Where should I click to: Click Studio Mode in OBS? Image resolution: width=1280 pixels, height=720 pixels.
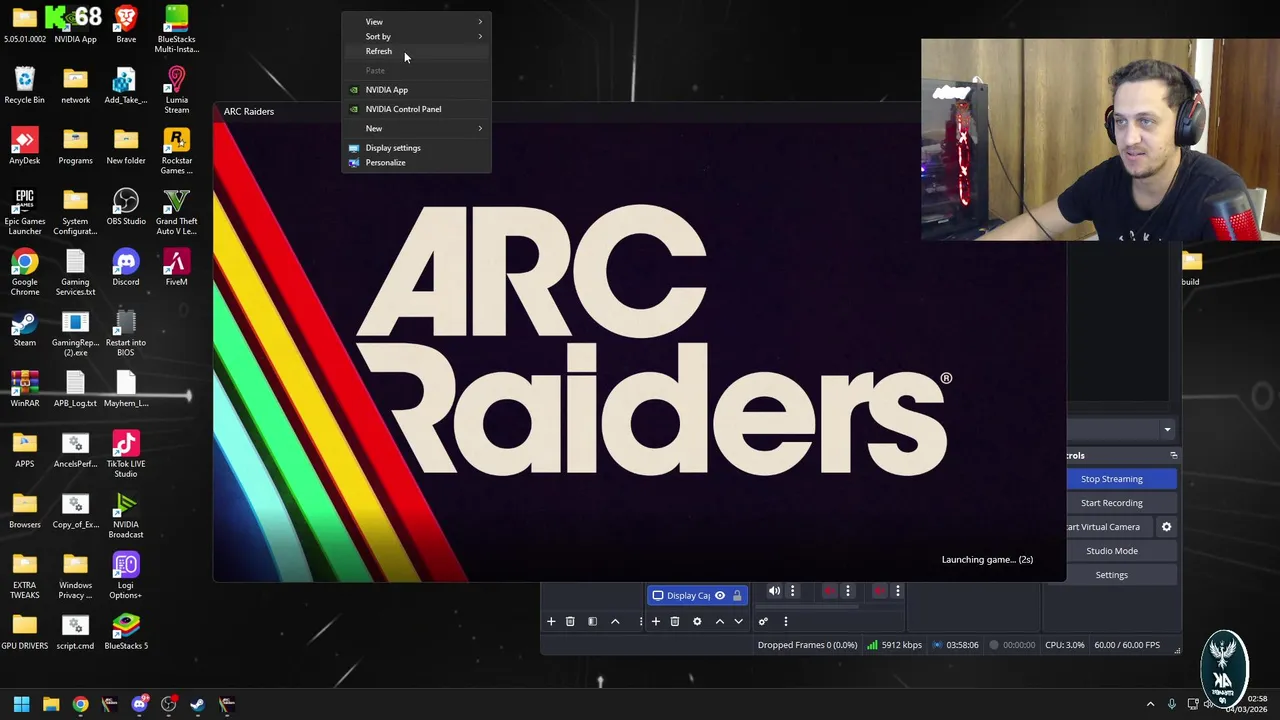[1111, 551]
